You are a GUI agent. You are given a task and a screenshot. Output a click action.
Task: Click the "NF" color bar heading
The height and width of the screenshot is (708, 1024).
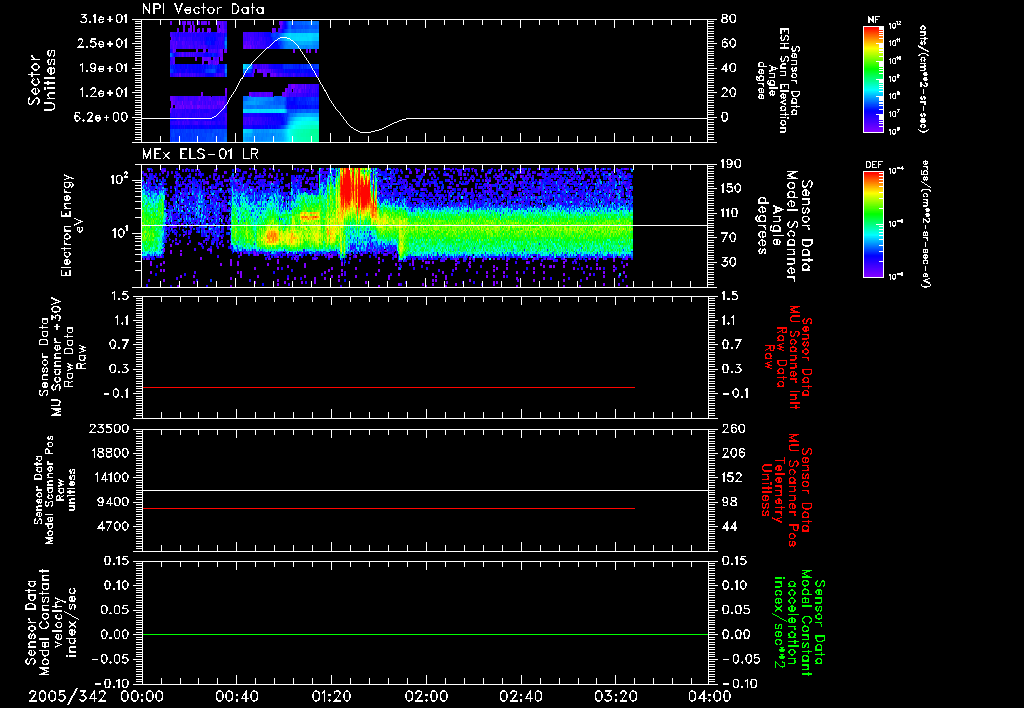tap(873, 20)
